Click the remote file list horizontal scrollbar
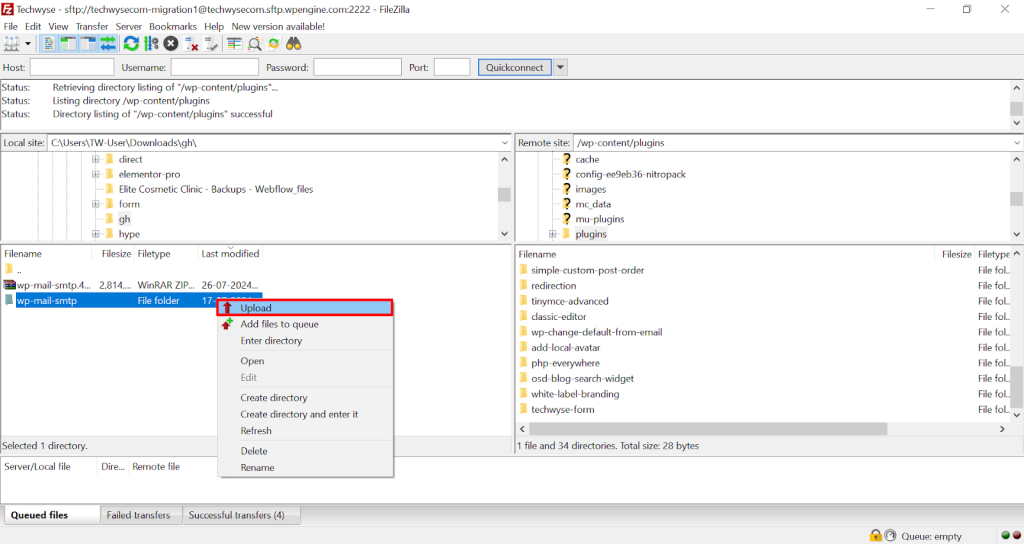 tap(700, 428)
